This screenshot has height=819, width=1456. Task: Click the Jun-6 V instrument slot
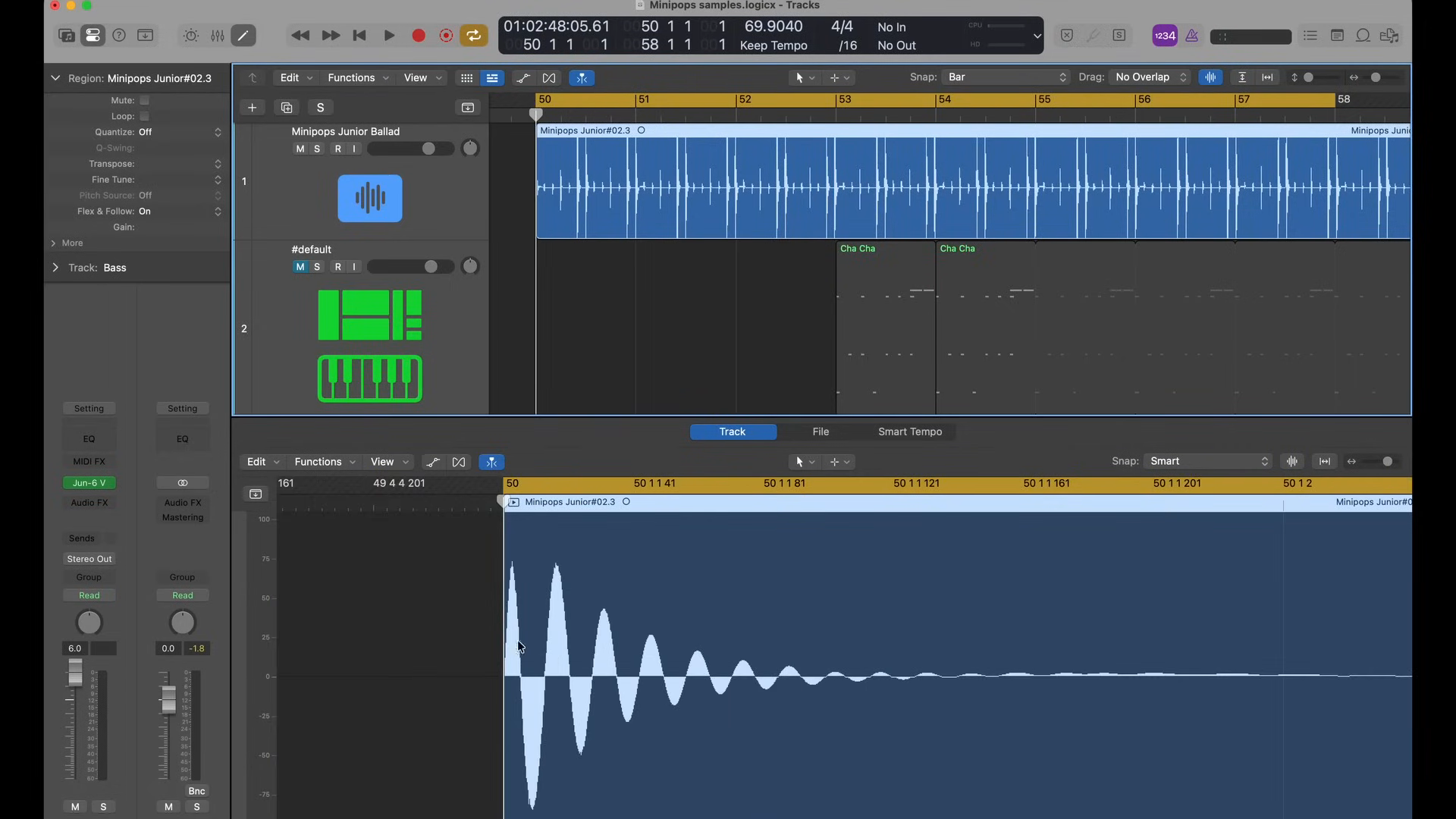click(x=89, y=483)
